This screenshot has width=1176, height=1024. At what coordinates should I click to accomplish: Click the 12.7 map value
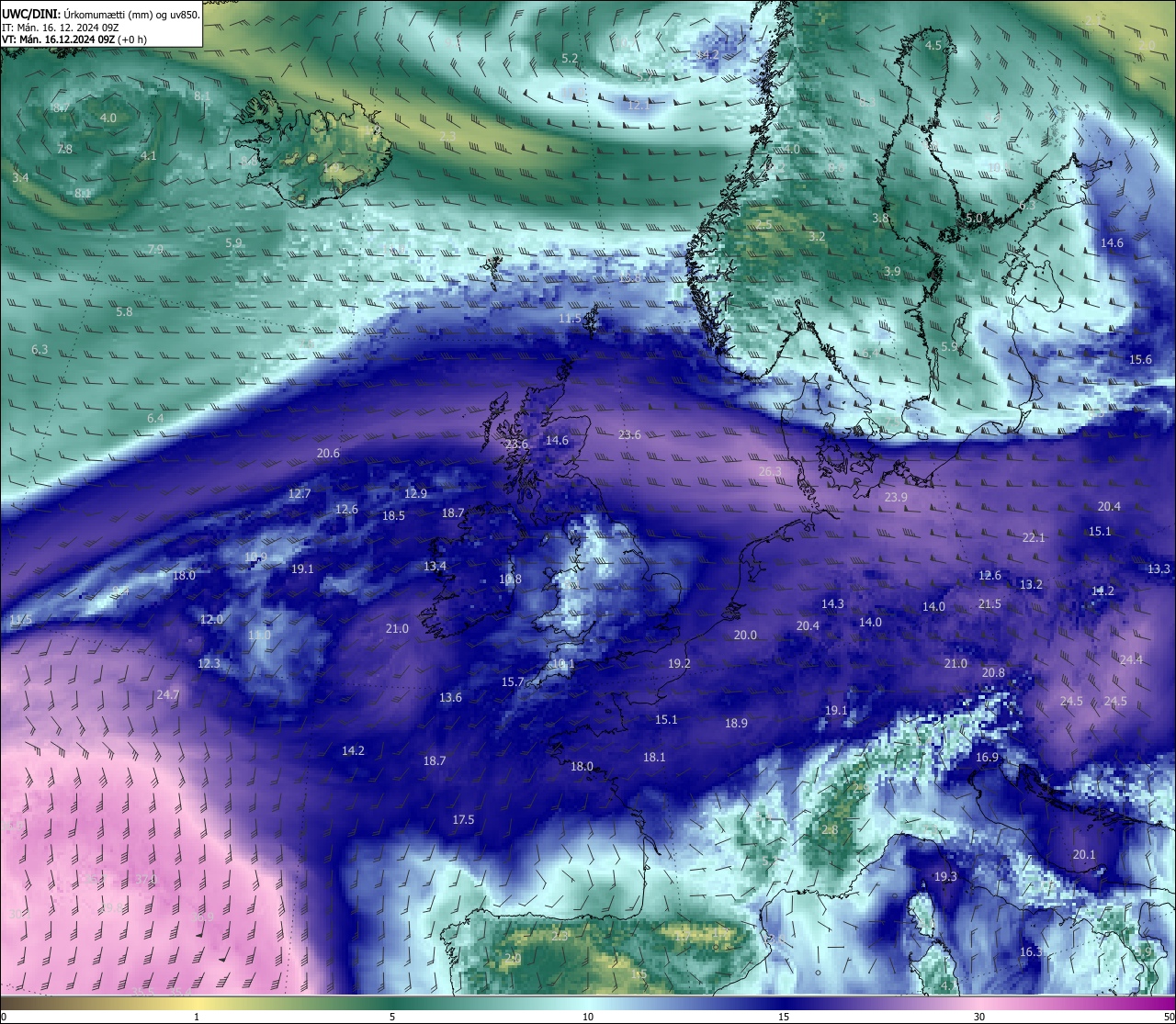tap(300, 494)
